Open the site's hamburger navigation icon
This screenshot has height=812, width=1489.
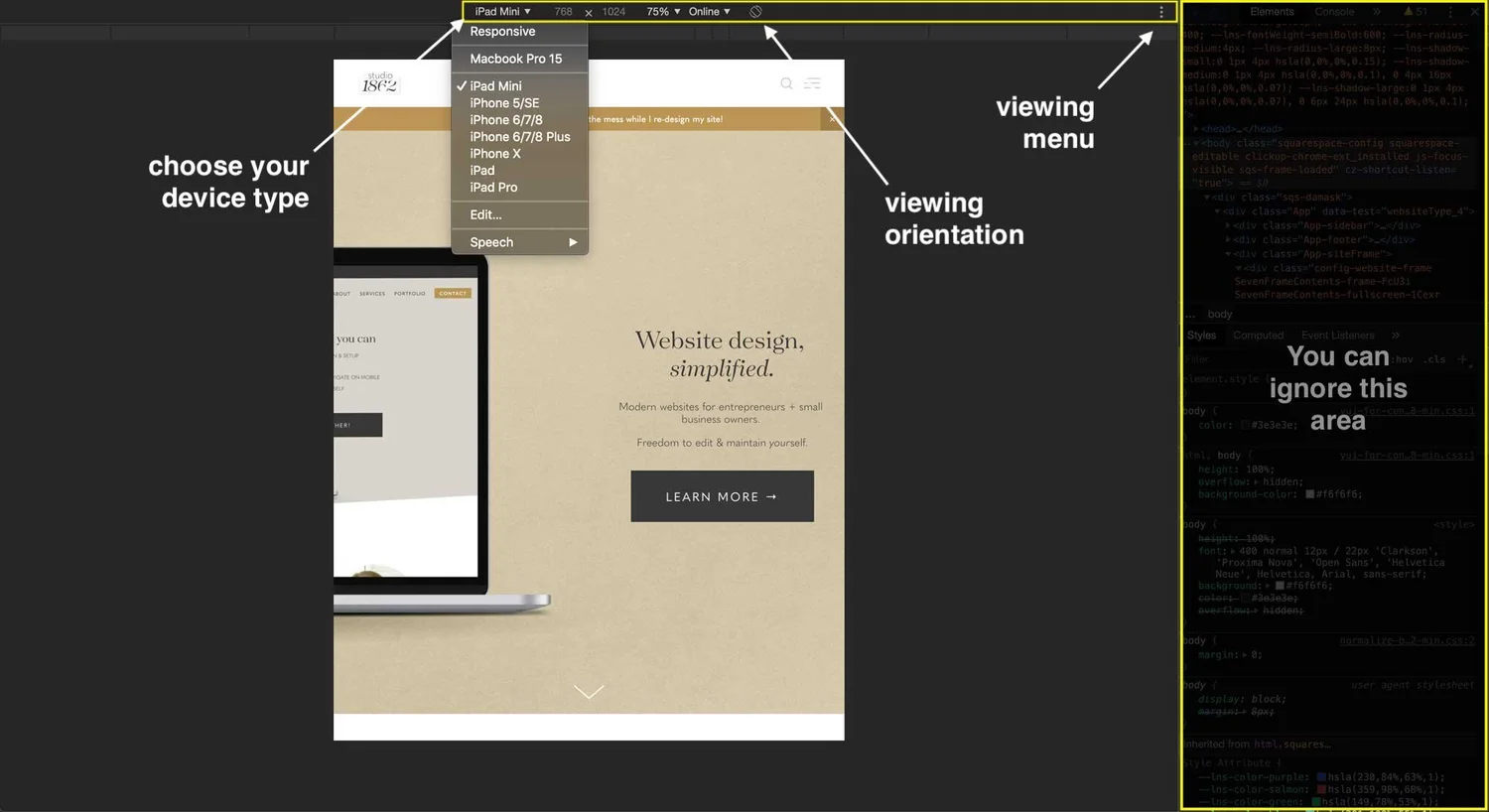coord(812,83)
